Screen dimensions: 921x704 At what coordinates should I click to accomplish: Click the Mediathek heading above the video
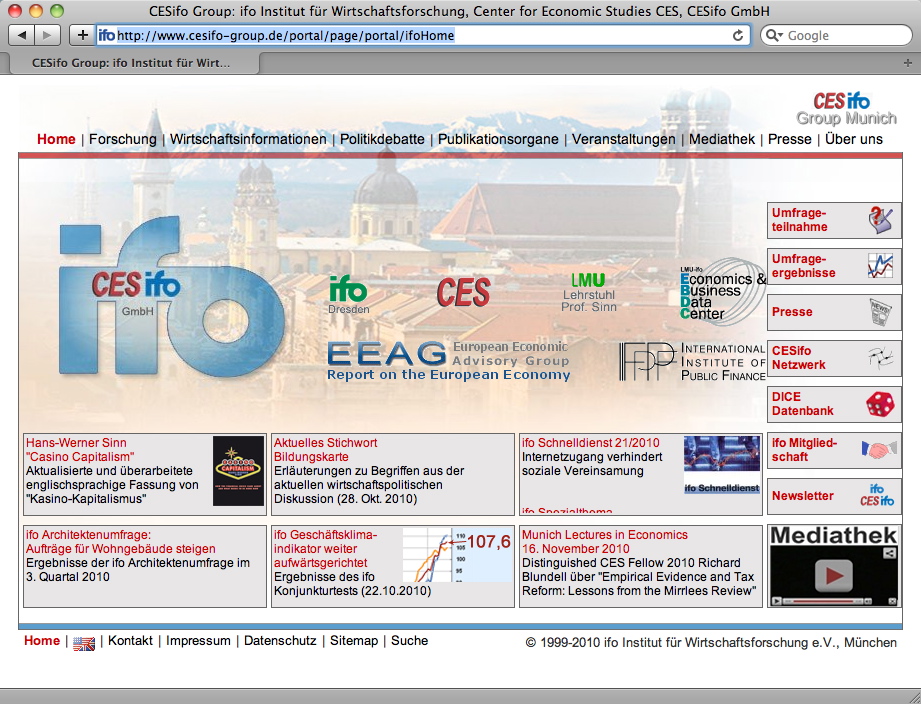833,535
